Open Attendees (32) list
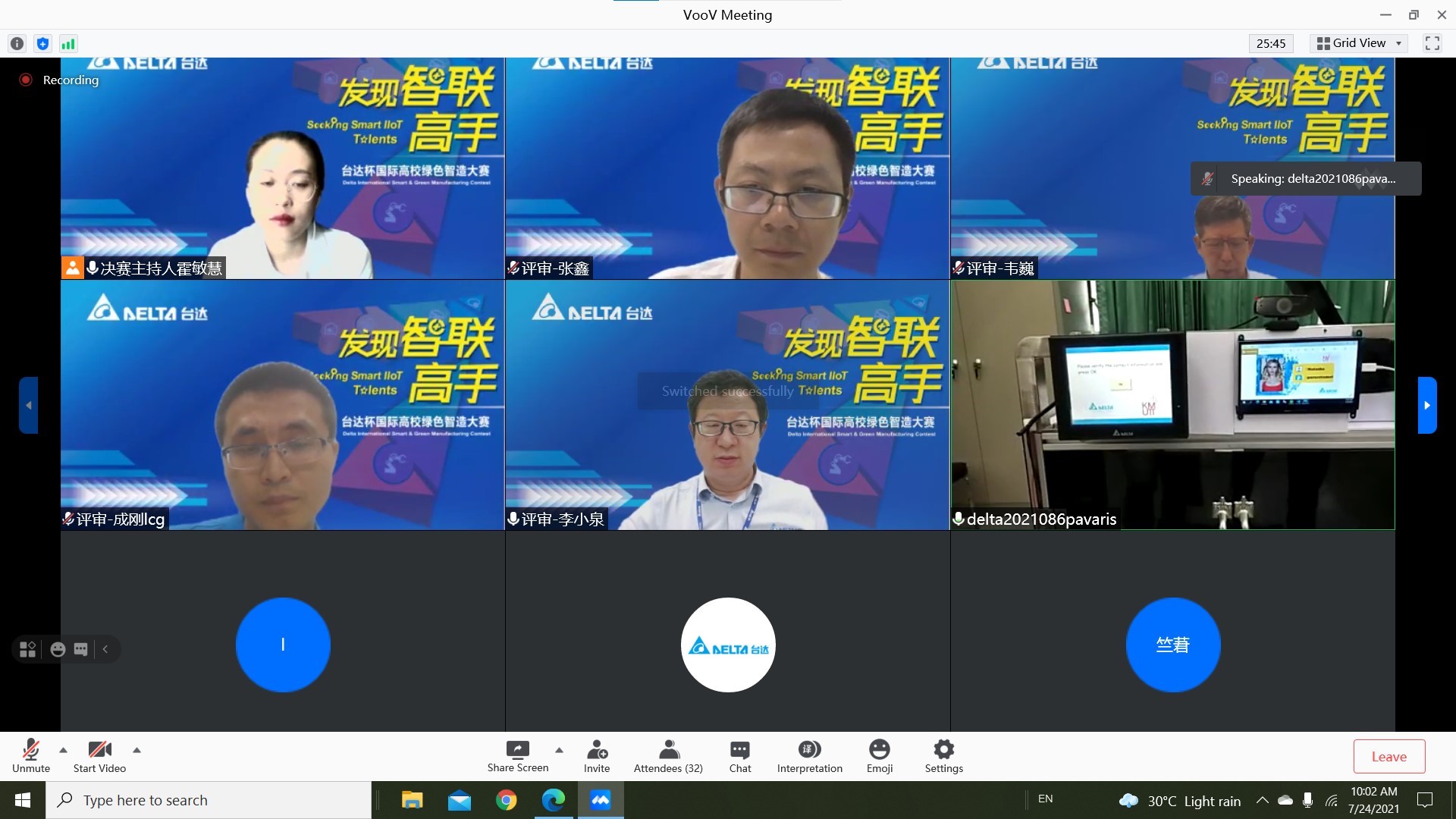This screenshot has width=1456, height=819. [668, 756]
